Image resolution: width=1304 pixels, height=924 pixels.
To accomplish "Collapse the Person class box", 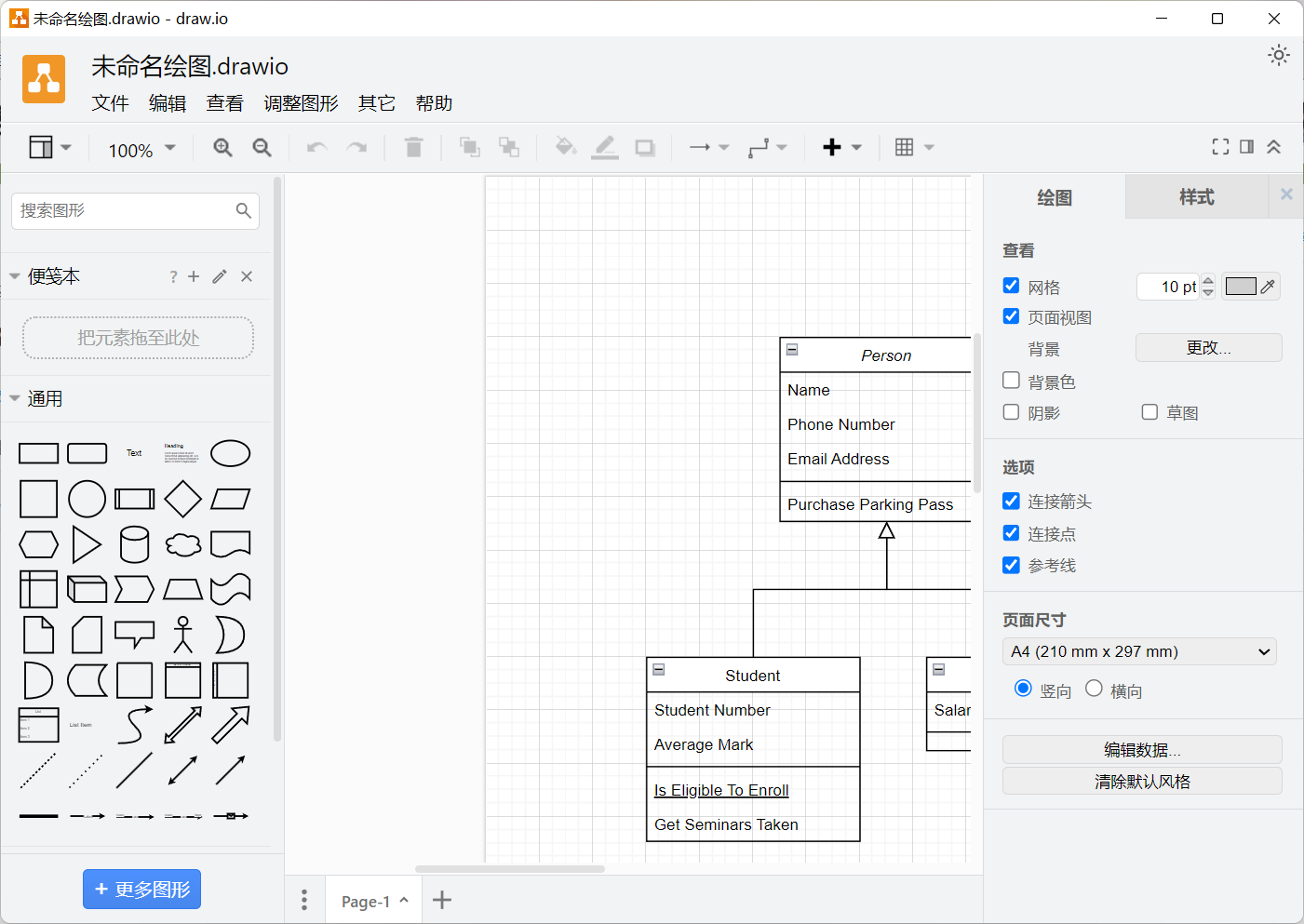I will (x=792, y=350).
